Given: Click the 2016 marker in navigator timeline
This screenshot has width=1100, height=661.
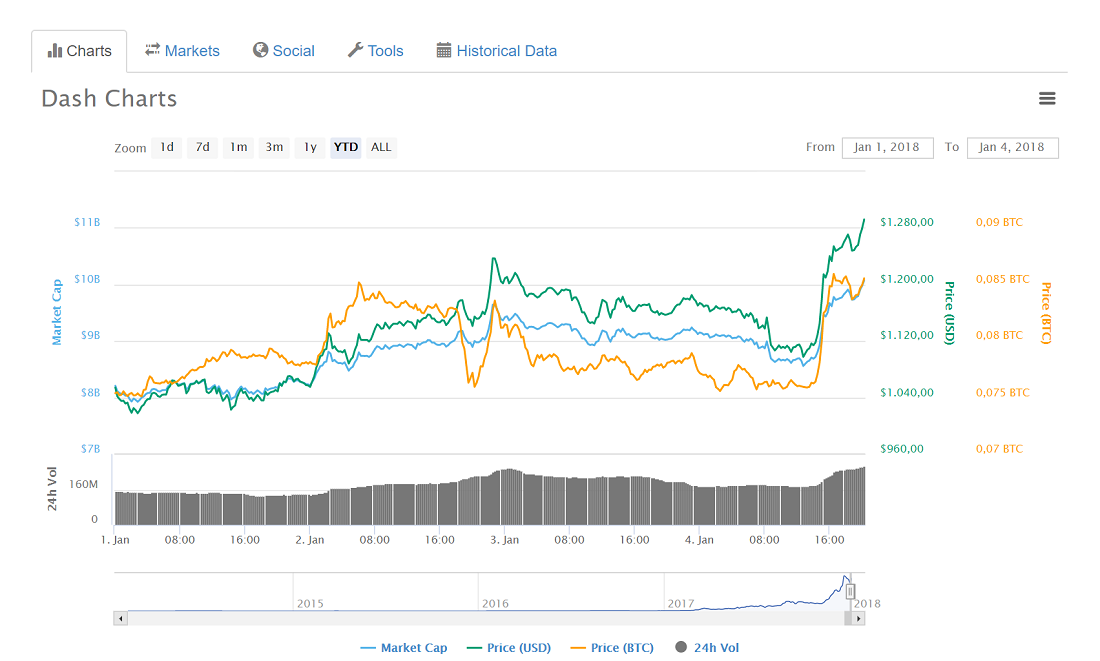Looking at the screenshot, I should [495, 603].
